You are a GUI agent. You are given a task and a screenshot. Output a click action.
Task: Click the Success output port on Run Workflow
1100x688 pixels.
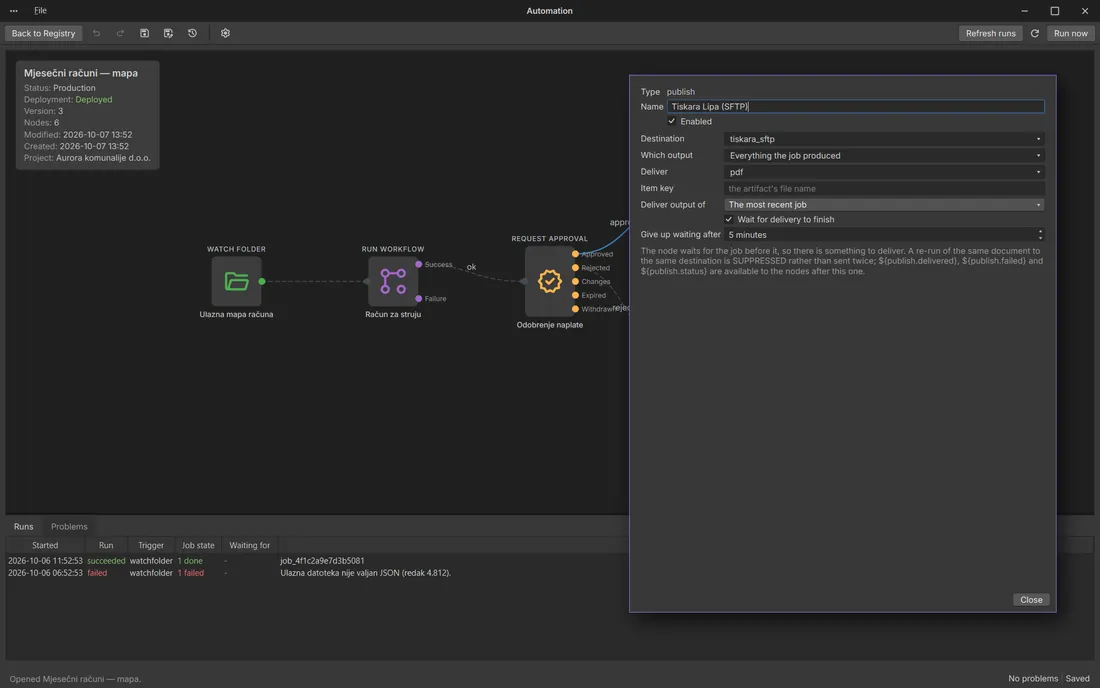(419, 264)
